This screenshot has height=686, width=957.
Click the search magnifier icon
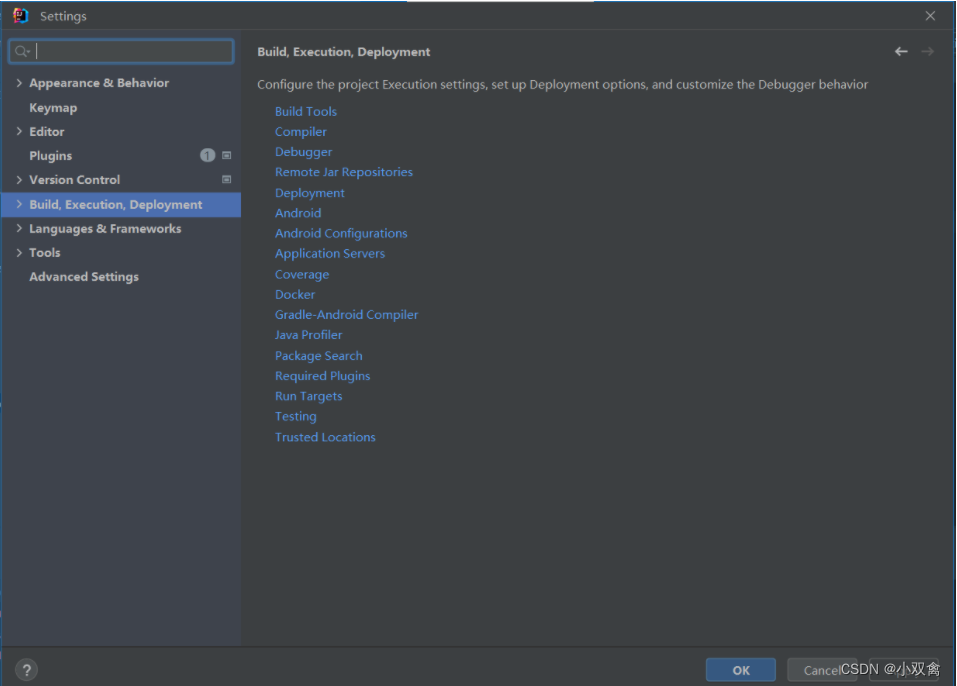tap(22, 49)
